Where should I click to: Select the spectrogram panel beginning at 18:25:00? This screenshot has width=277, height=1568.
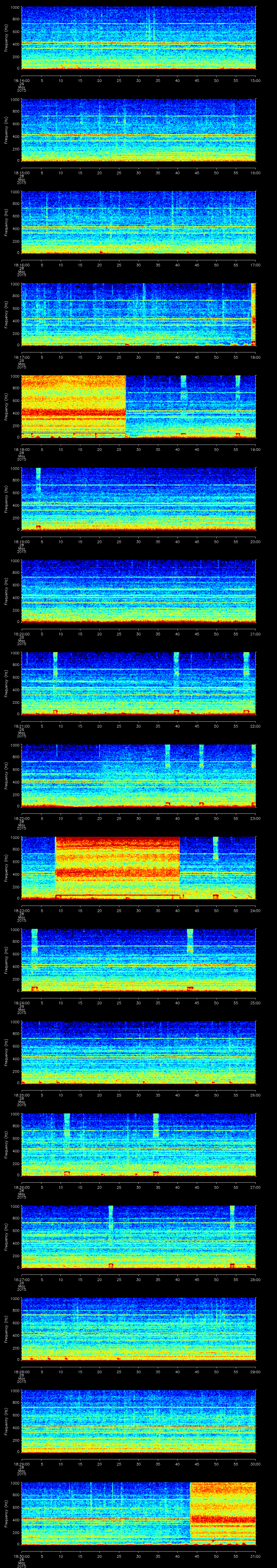tap(139, 1052)
